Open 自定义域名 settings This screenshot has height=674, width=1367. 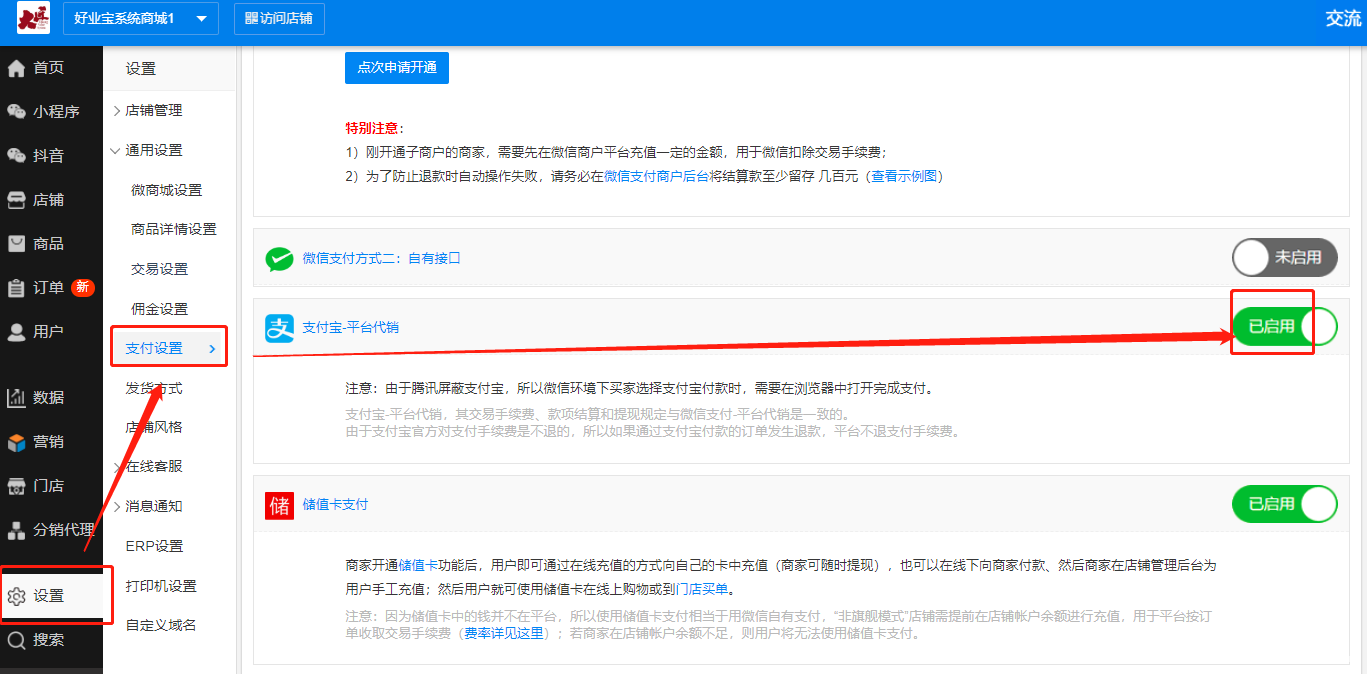click(x=161, y=625)
